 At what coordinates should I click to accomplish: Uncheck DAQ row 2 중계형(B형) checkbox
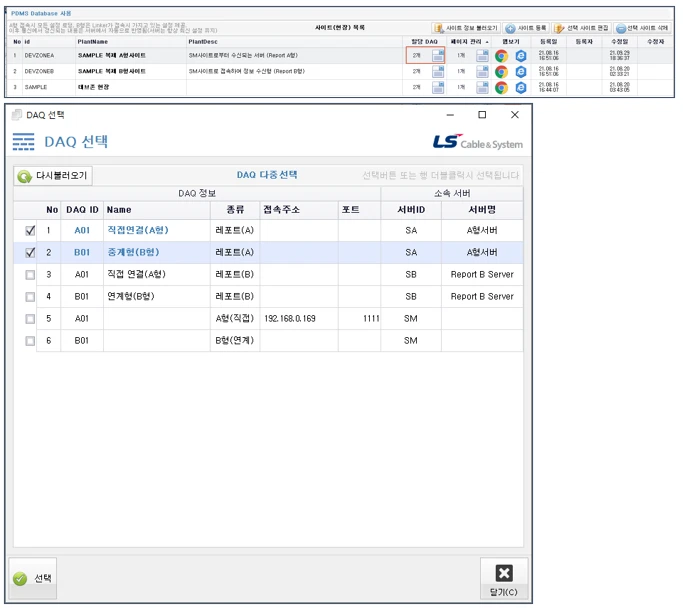coord(30,252)
